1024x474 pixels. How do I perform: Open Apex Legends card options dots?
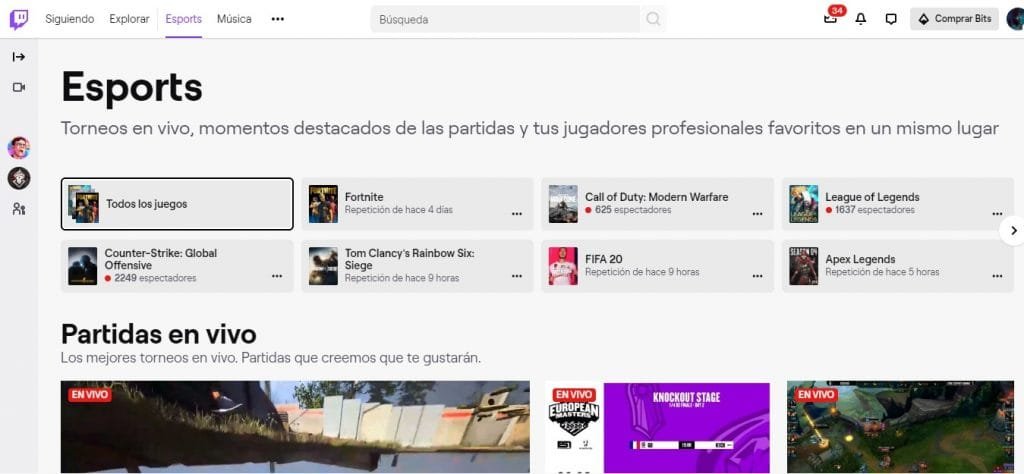click(x=997, y=276)
